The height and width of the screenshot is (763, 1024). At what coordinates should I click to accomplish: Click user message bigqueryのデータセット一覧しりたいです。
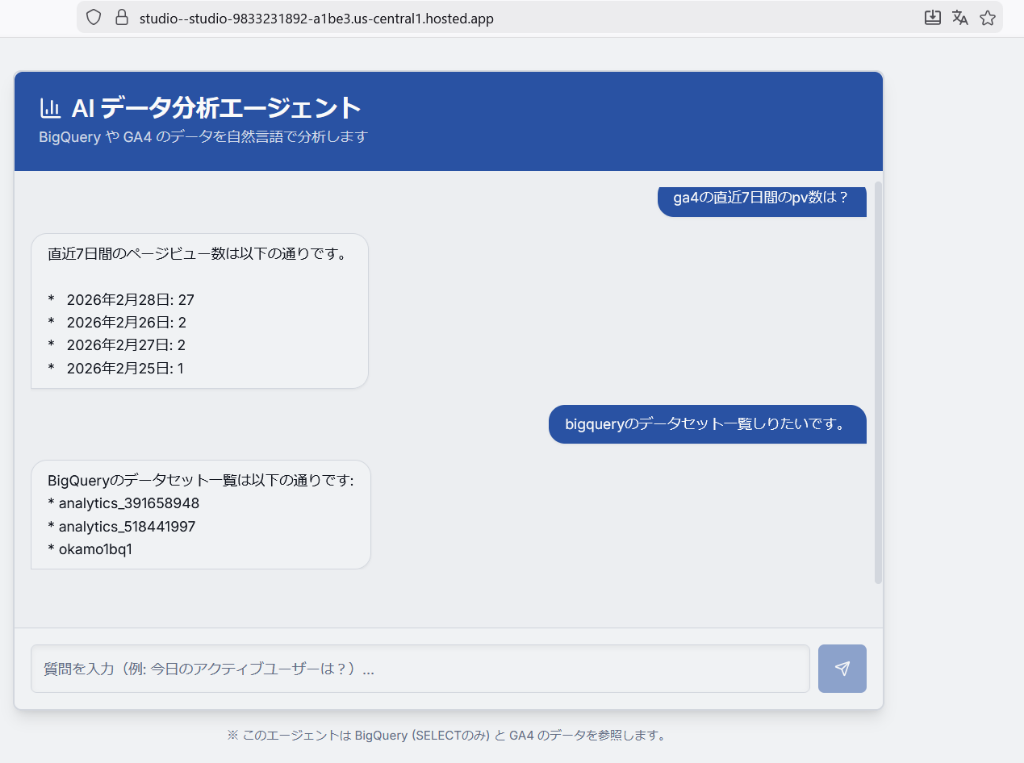[x=707, y=424]
